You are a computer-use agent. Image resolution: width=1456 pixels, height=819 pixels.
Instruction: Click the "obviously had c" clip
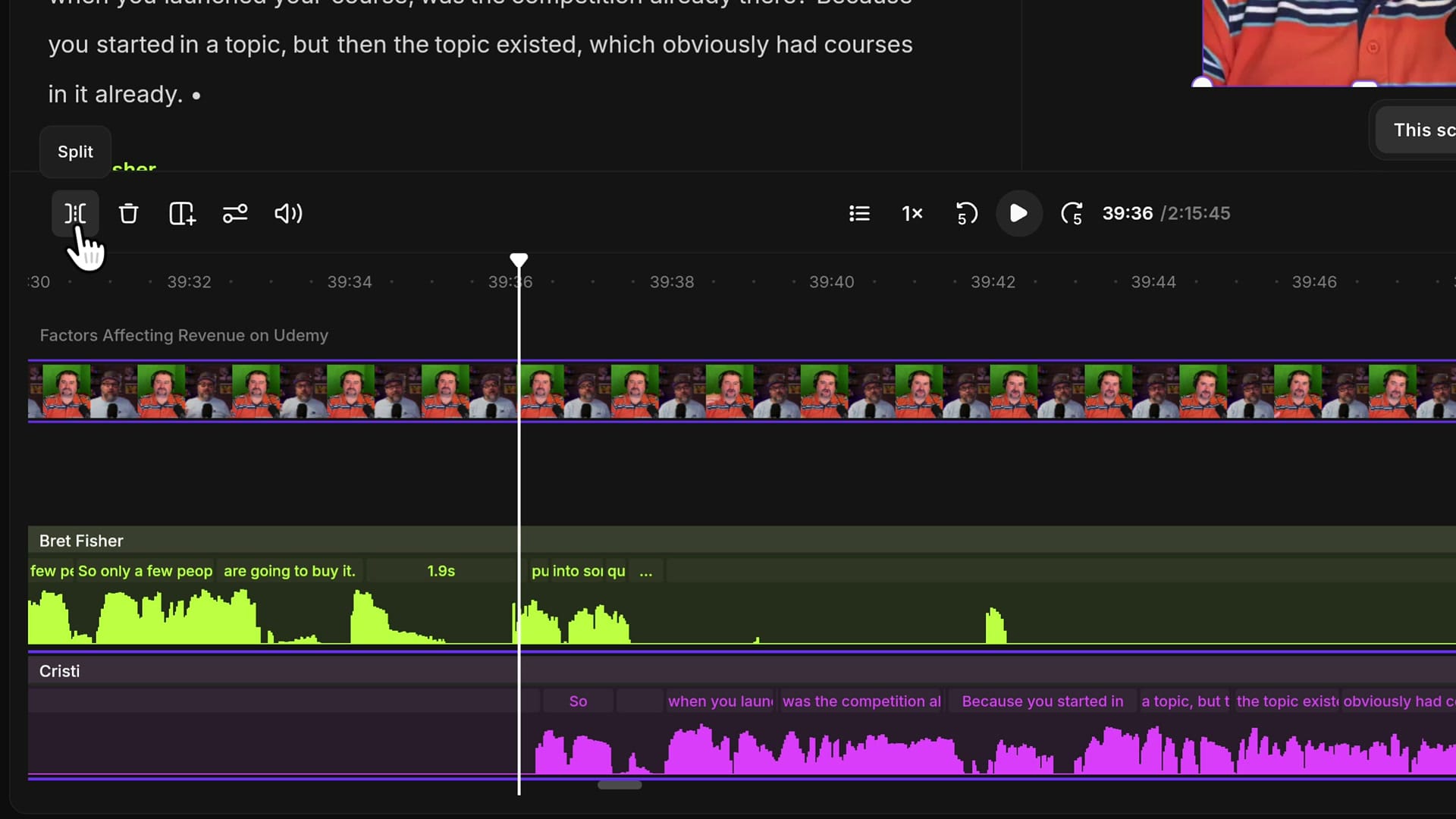coord(1399,701)
